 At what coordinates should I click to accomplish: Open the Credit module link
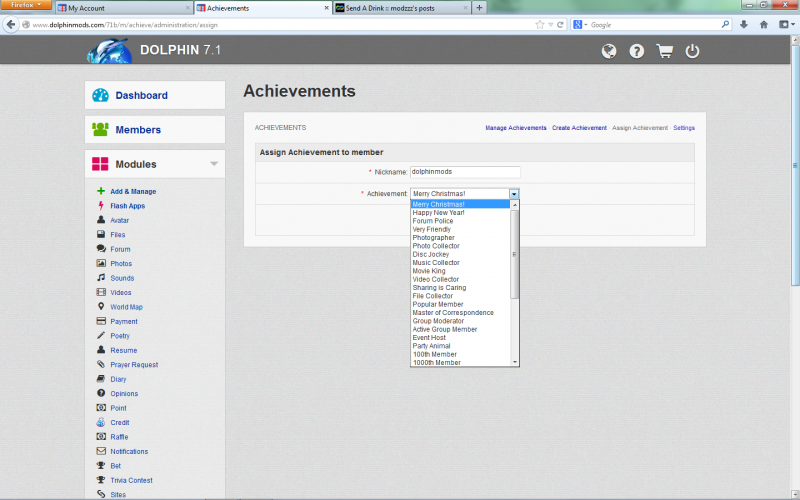pyautogui.click(x=119, y=422)
